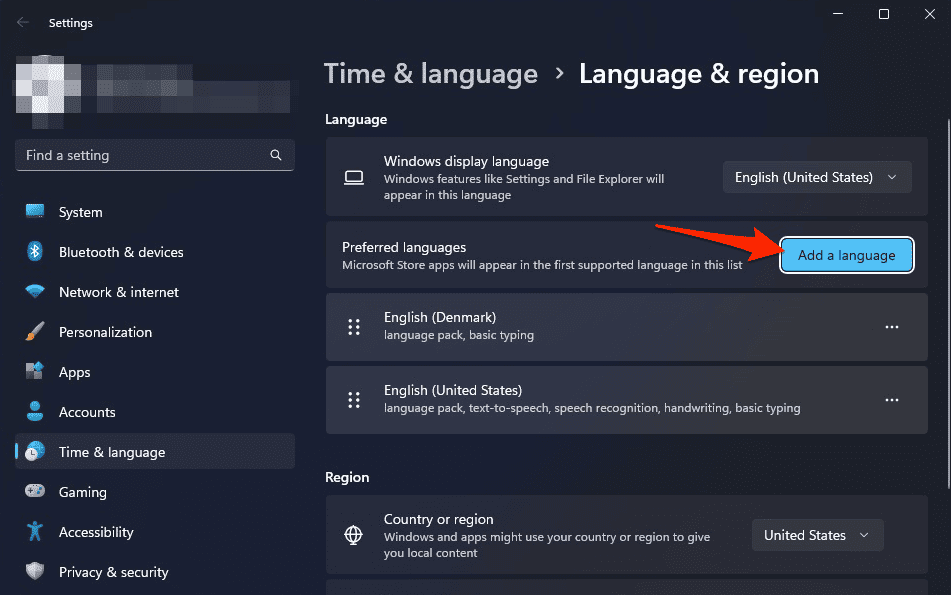Select the Network & internet Wi-Fi icon

(x=35, y=292)
